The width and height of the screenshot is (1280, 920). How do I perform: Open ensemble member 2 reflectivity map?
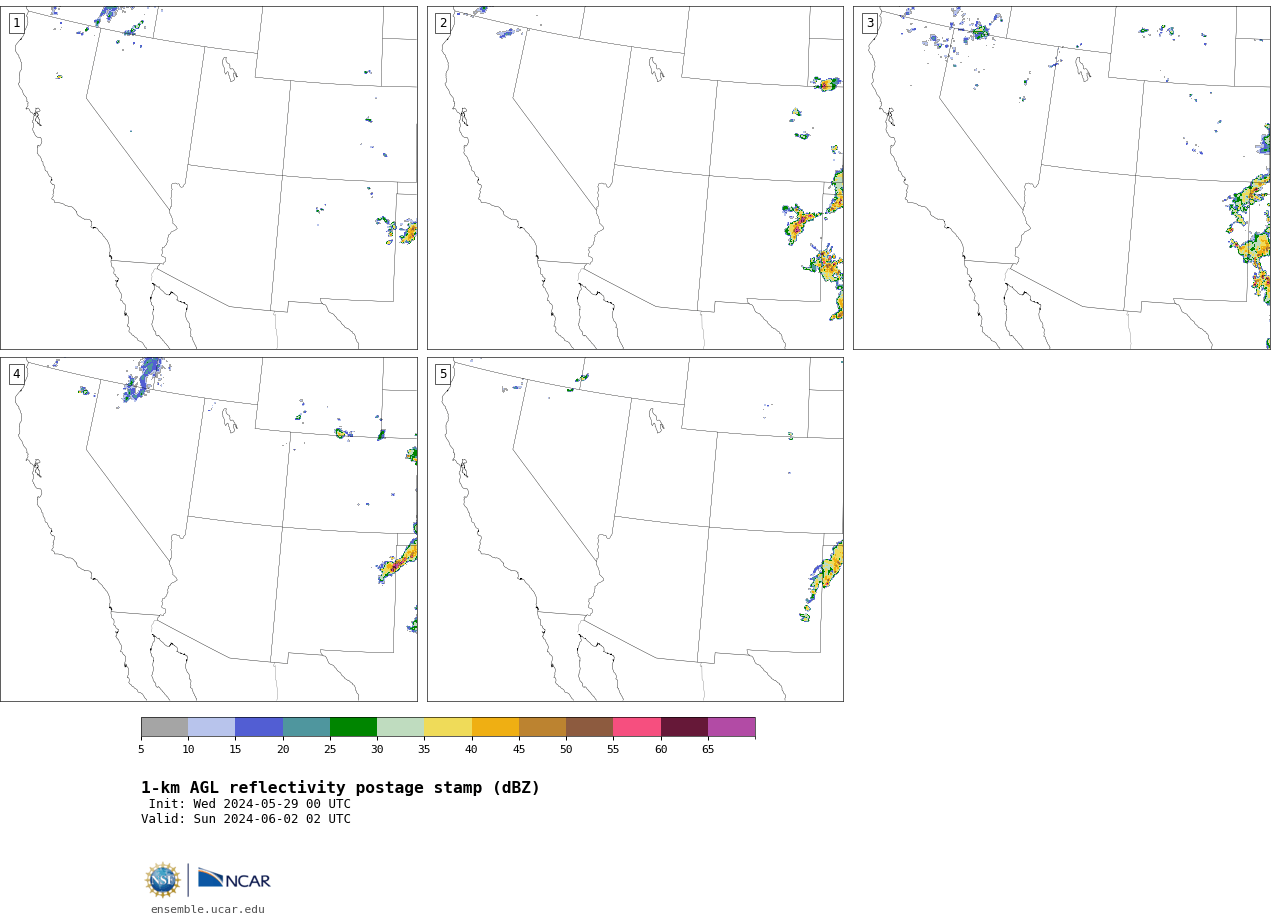point(635,178)
